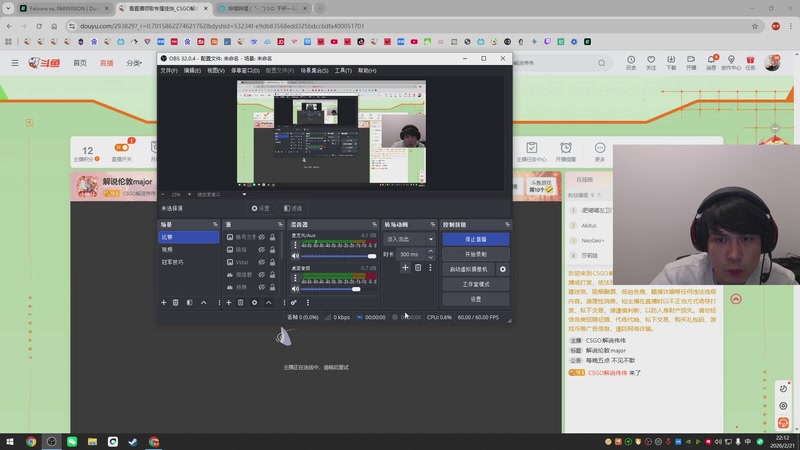Open OBS 文件(F) menu
800x450 pixels.
pos(169,70)
